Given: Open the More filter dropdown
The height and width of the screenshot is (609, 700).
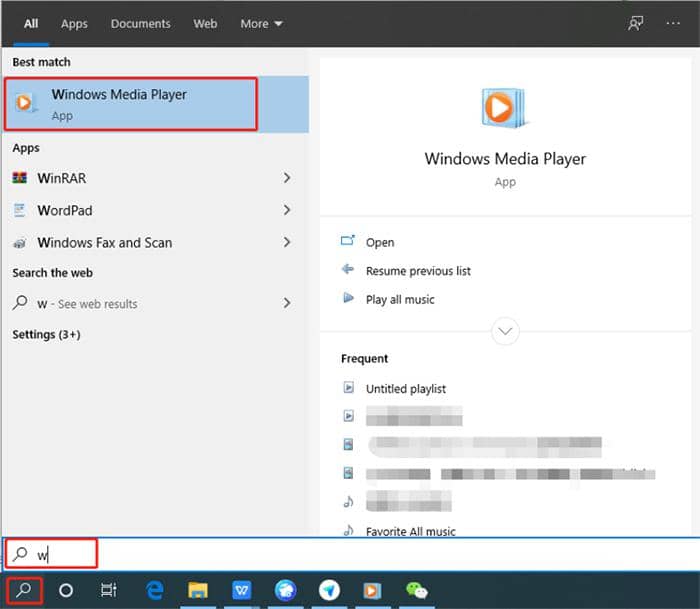Looking at the screenshot, I should tap(262, 24).
